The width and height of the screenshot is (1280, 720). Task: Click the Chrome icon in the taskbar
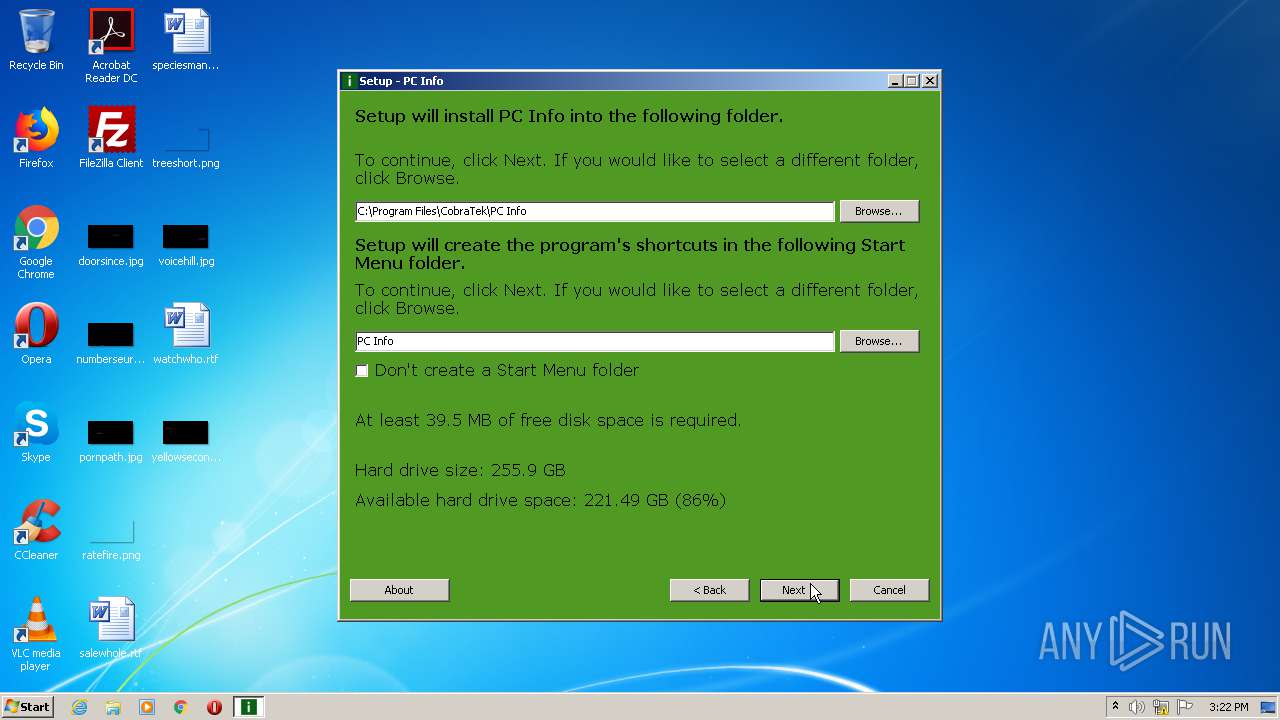point(181,707)
